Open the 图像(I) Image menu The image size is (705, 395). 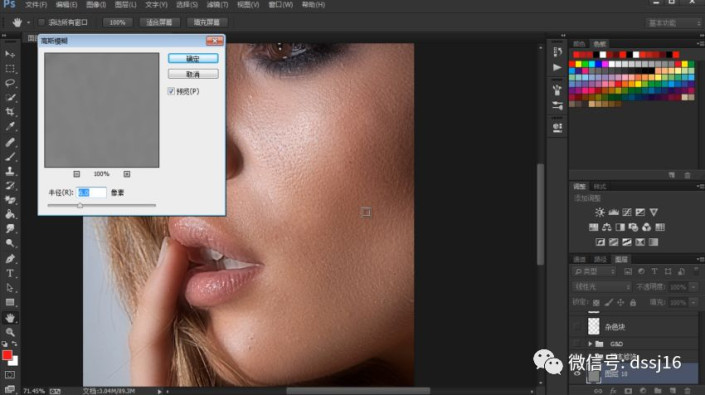[x=96, y=4]
